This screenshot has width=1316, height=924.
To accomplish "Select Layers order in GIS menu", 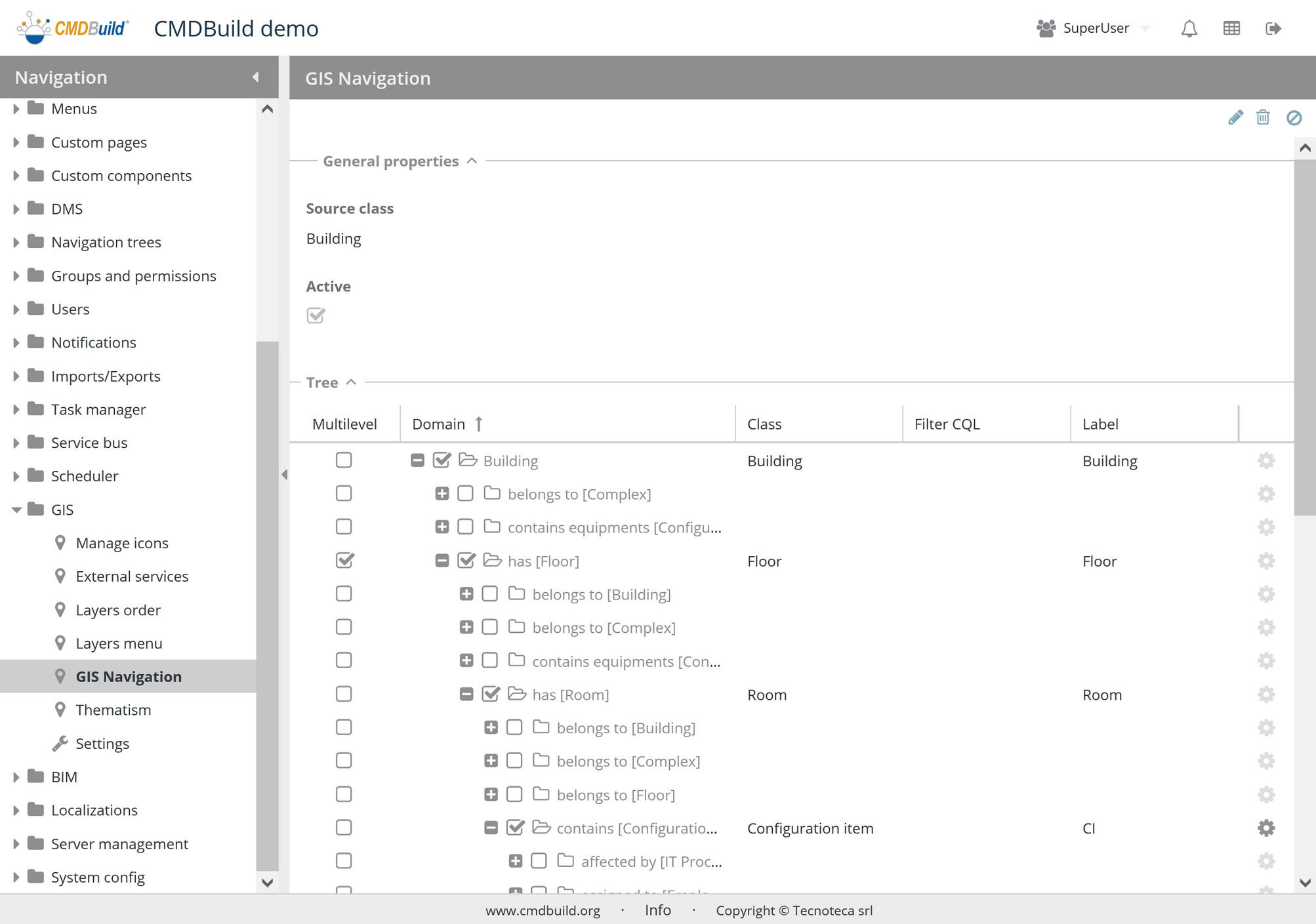I will pyautogui.click(x=118, y=611).
